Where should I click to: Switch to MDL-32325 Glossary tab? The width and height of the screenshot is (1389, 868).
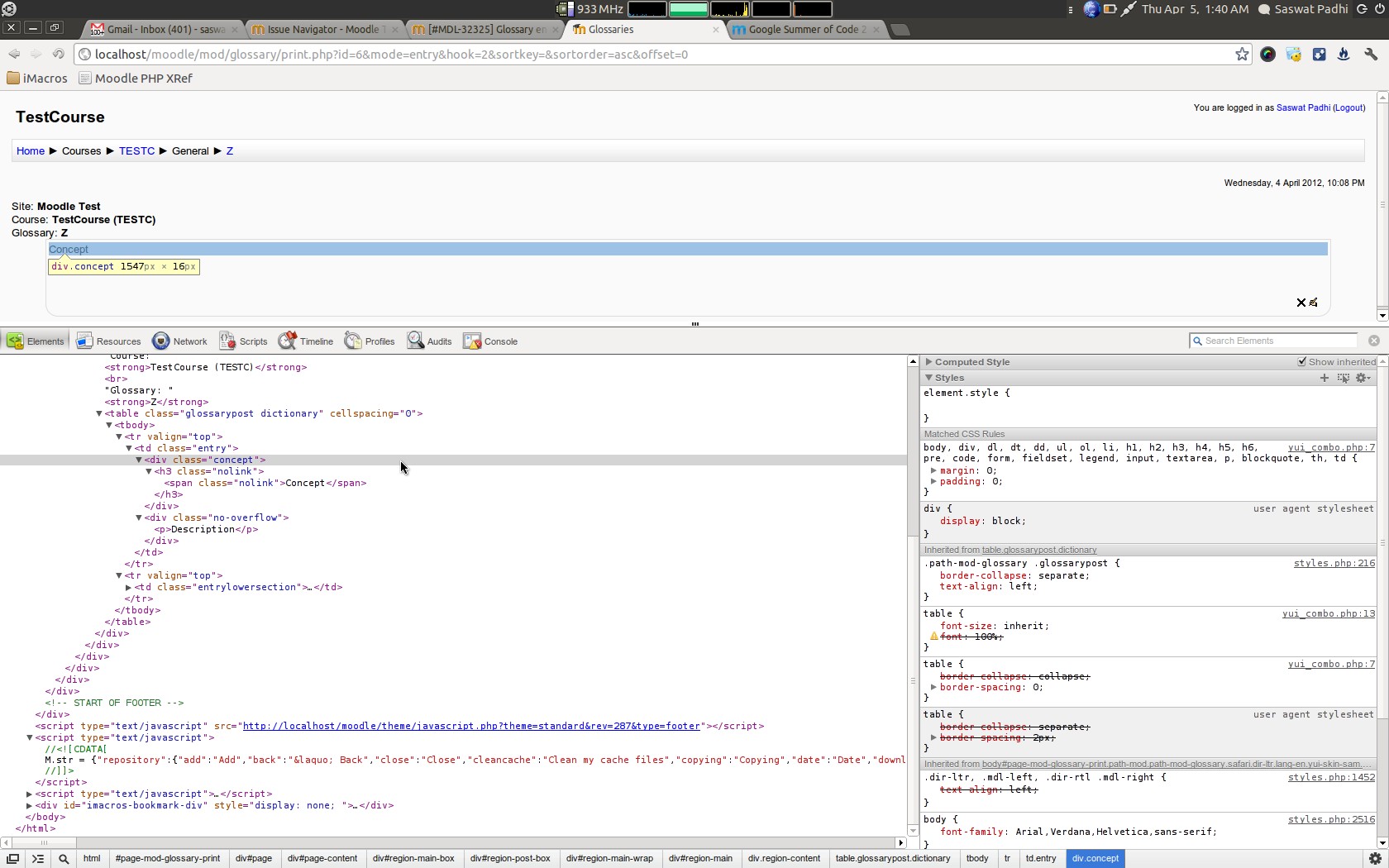click(485, 29)
